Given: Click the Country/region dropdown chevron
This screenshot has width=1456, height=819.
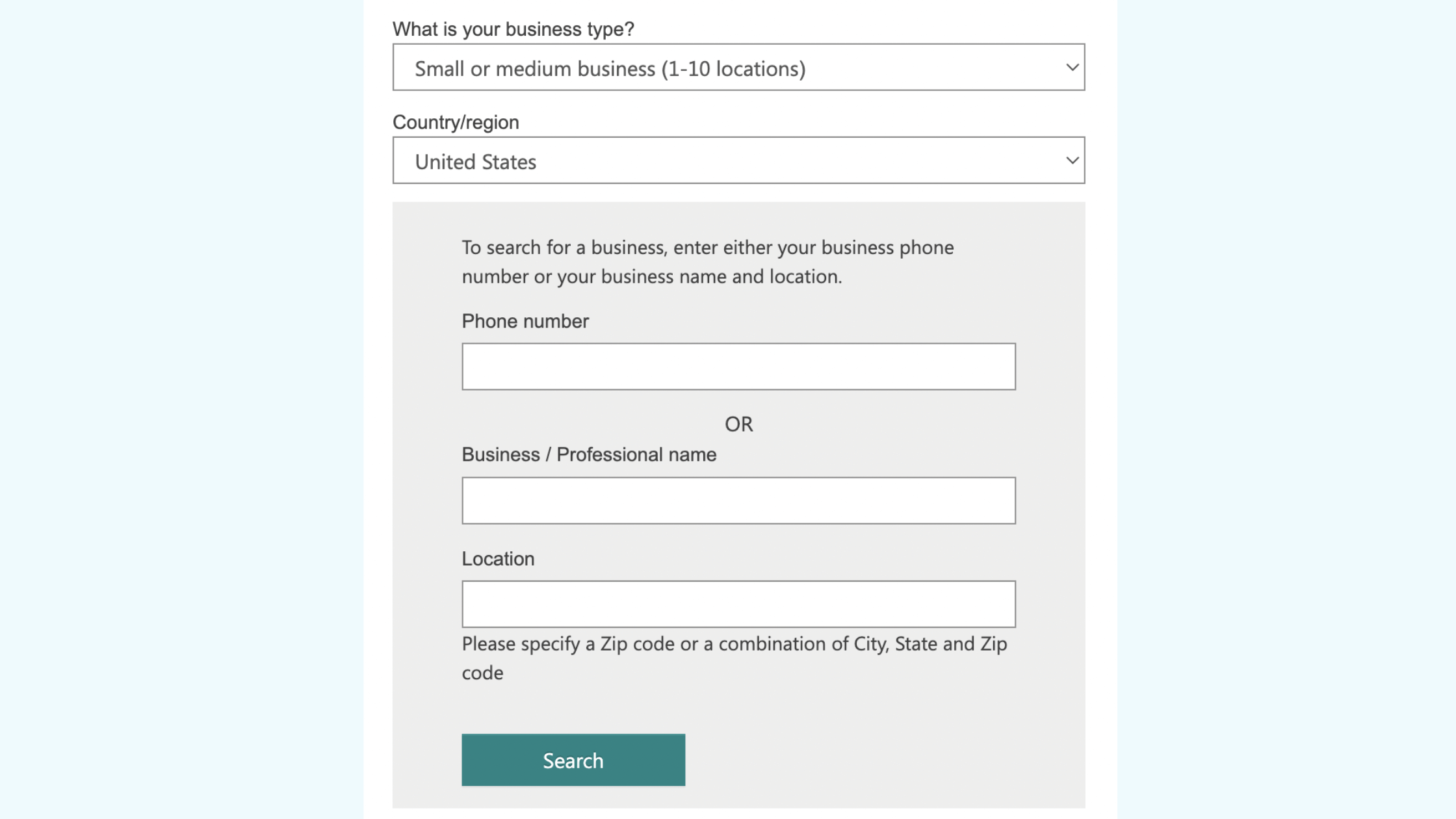Looking at the screenshot, I should (x=1072, y=160).
